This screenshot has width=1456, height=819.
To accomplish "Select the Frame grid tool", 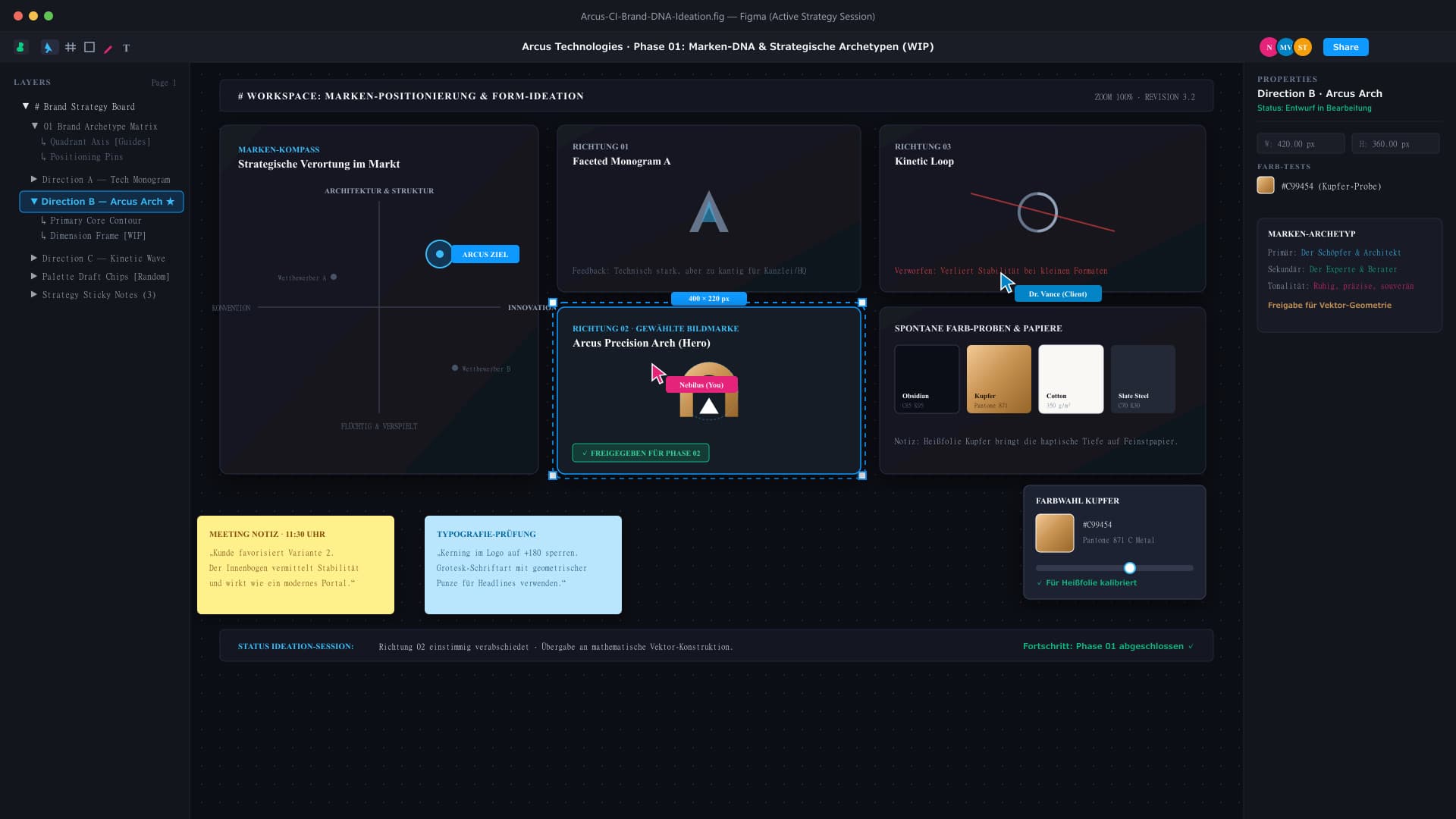I will [x=71, y=47].
